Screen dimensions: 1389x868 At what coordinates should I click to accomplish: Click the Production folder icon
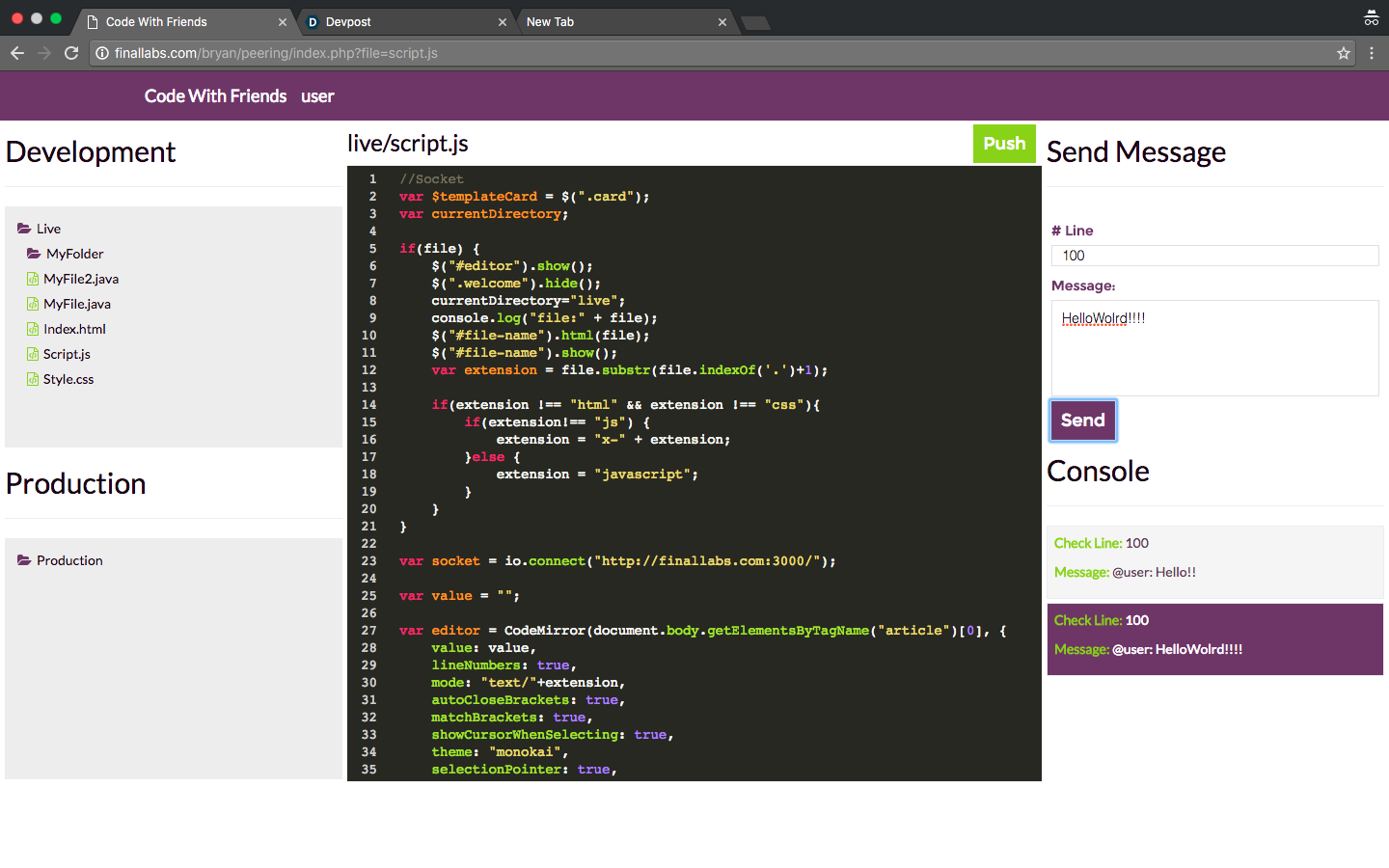[x=24, y=560]
